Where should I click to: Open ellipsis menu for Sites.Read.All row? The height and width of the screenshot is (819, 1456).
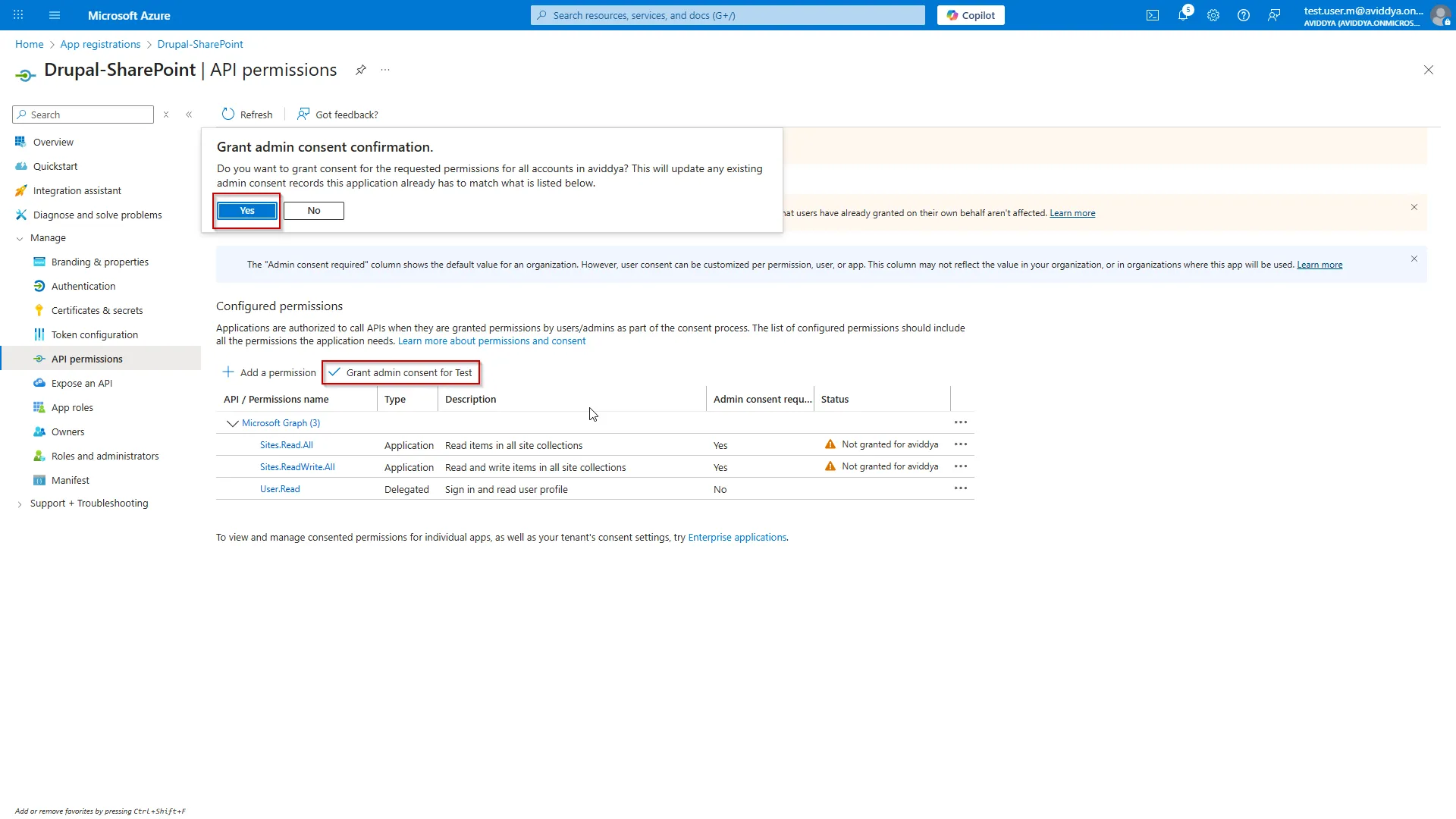[961, 444]
